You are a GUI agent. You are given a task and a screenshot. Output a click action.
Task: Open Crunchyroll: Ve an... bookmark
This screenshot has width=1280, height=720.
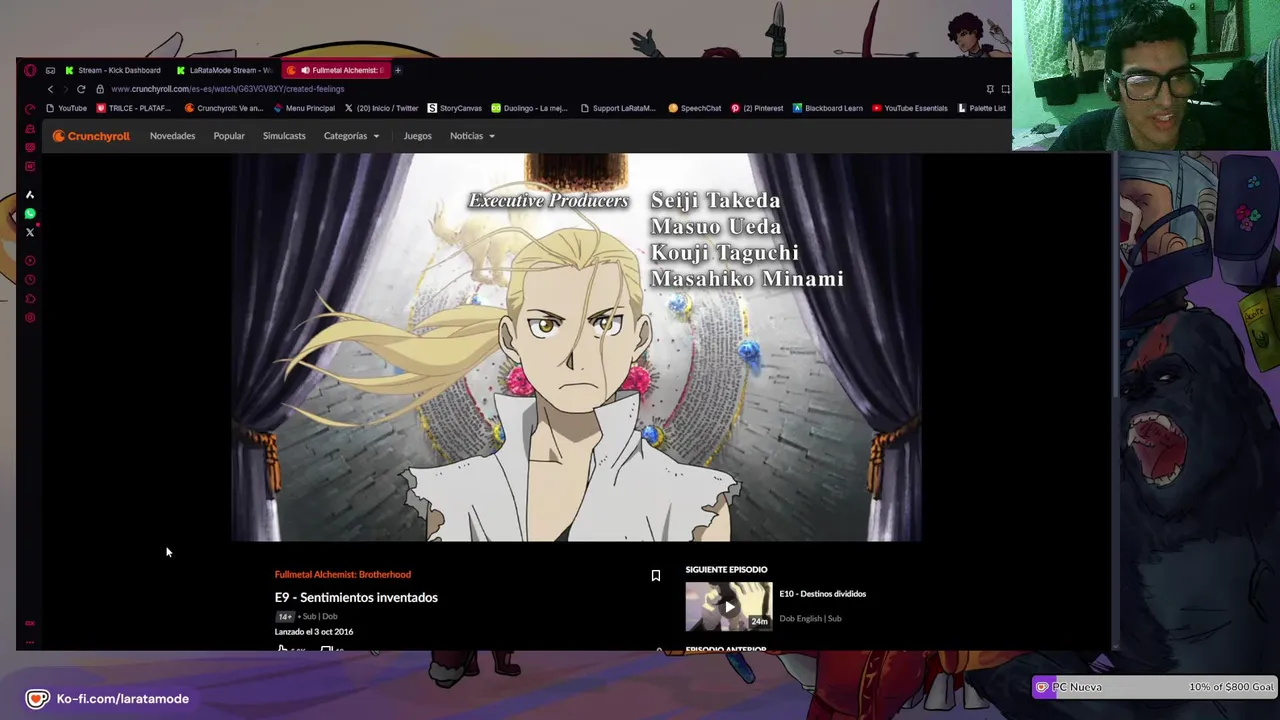click(x=224, y=108)
